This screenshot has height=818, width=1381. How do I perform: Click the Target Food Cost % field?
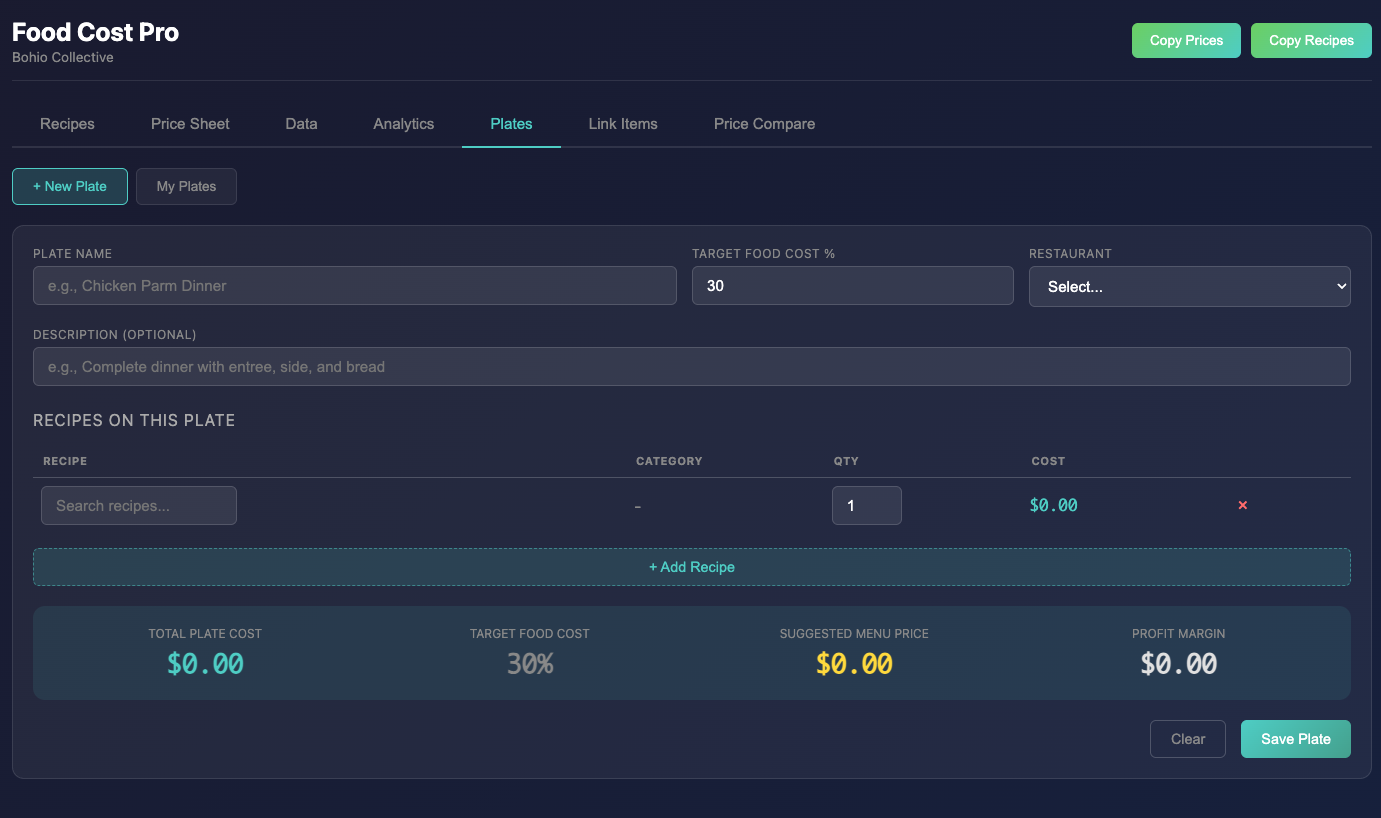pyautogui.click(x=853, y=285)
